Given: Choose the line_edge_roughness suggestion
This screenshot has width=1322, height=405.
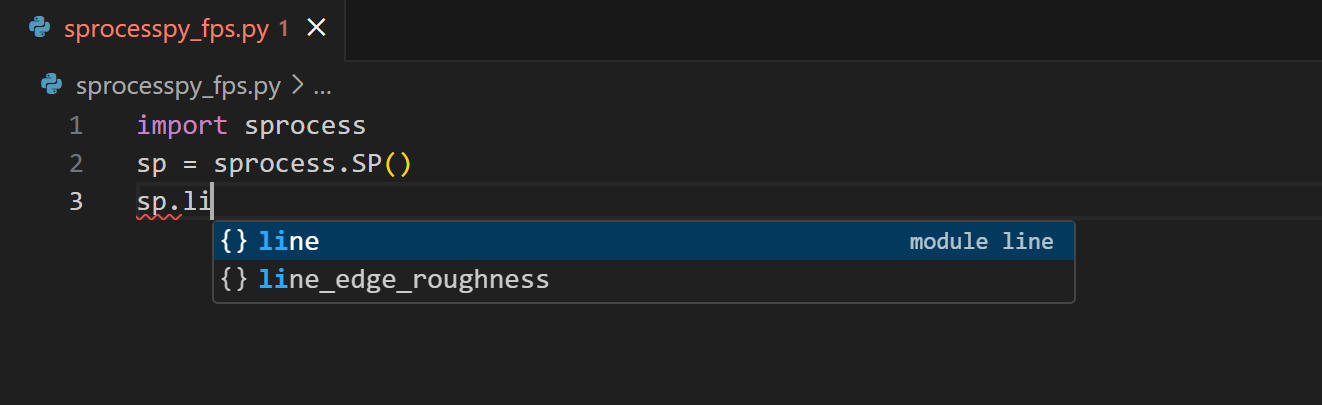Looking at the screenshot, I should 404,279.
